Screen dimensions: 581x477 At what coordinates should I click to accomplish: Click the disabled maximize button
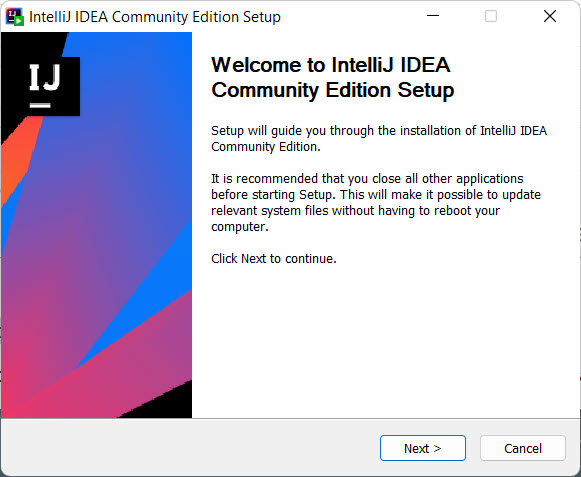pyautogui.click(x=491, y=16)
